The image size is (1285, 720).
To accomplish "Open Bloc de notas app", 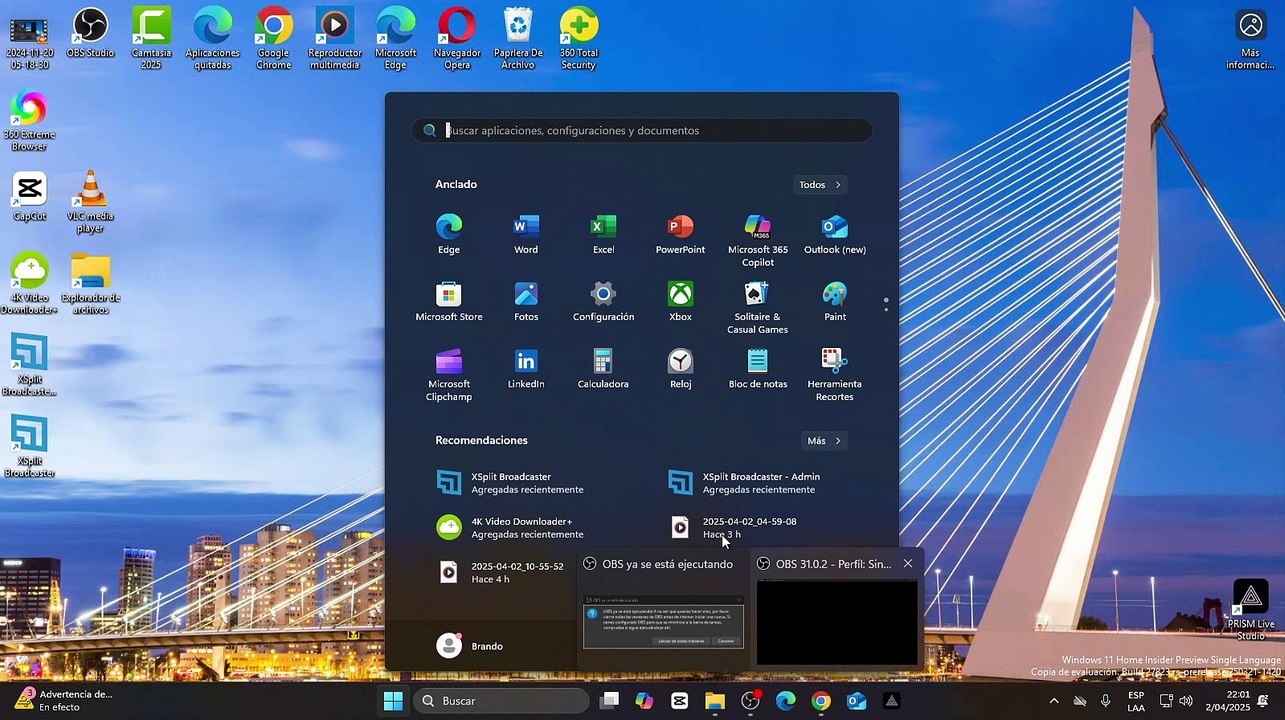I will 757,369.
